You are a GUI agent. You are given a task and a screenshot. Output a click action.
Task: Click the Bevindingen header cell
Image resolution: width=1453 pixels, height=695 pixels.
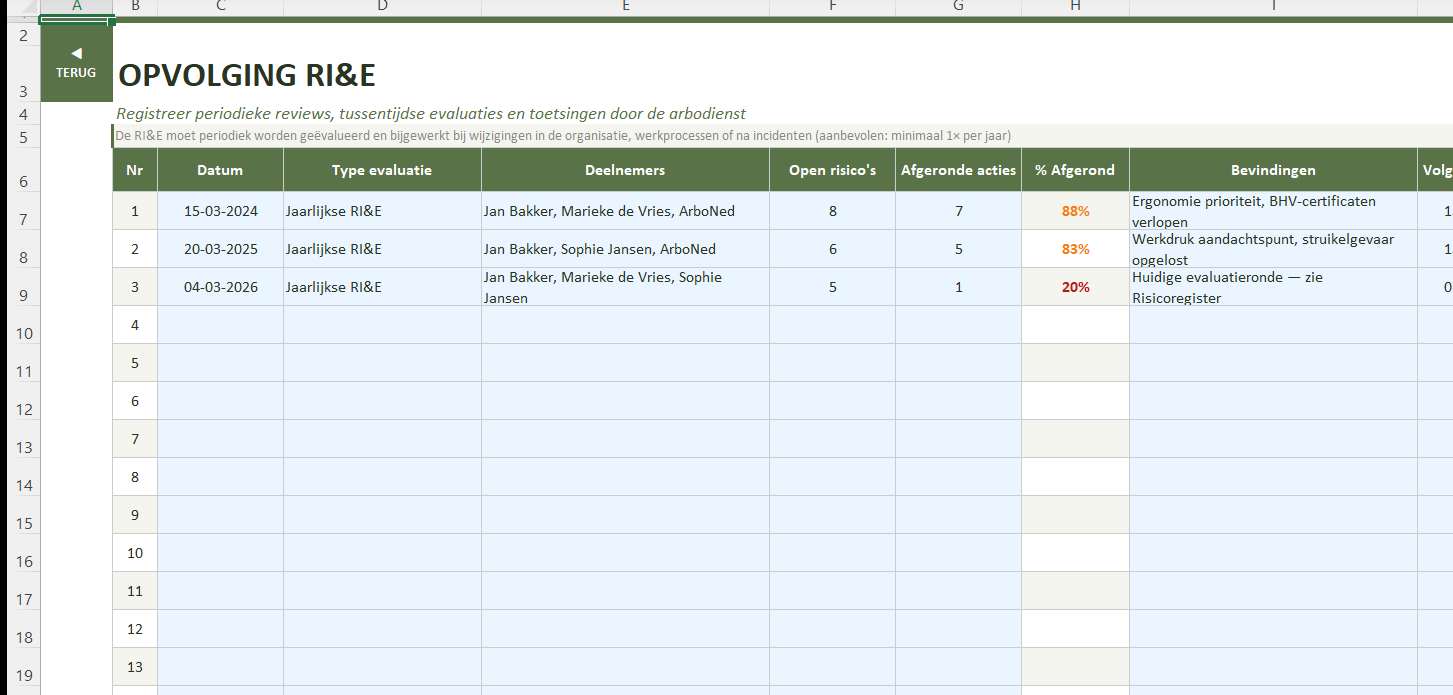(1273, 170)
